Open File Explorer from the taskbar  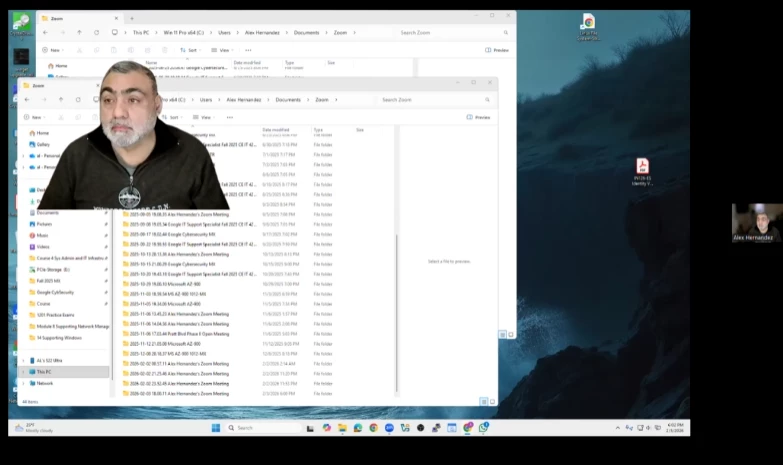point(342,428)
